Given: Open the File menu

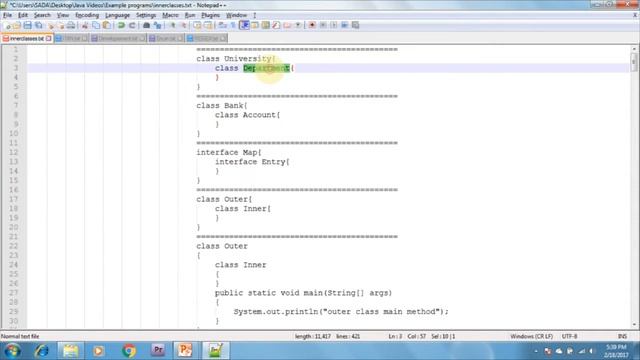Looking at the screenshot, I should point(7,15).
